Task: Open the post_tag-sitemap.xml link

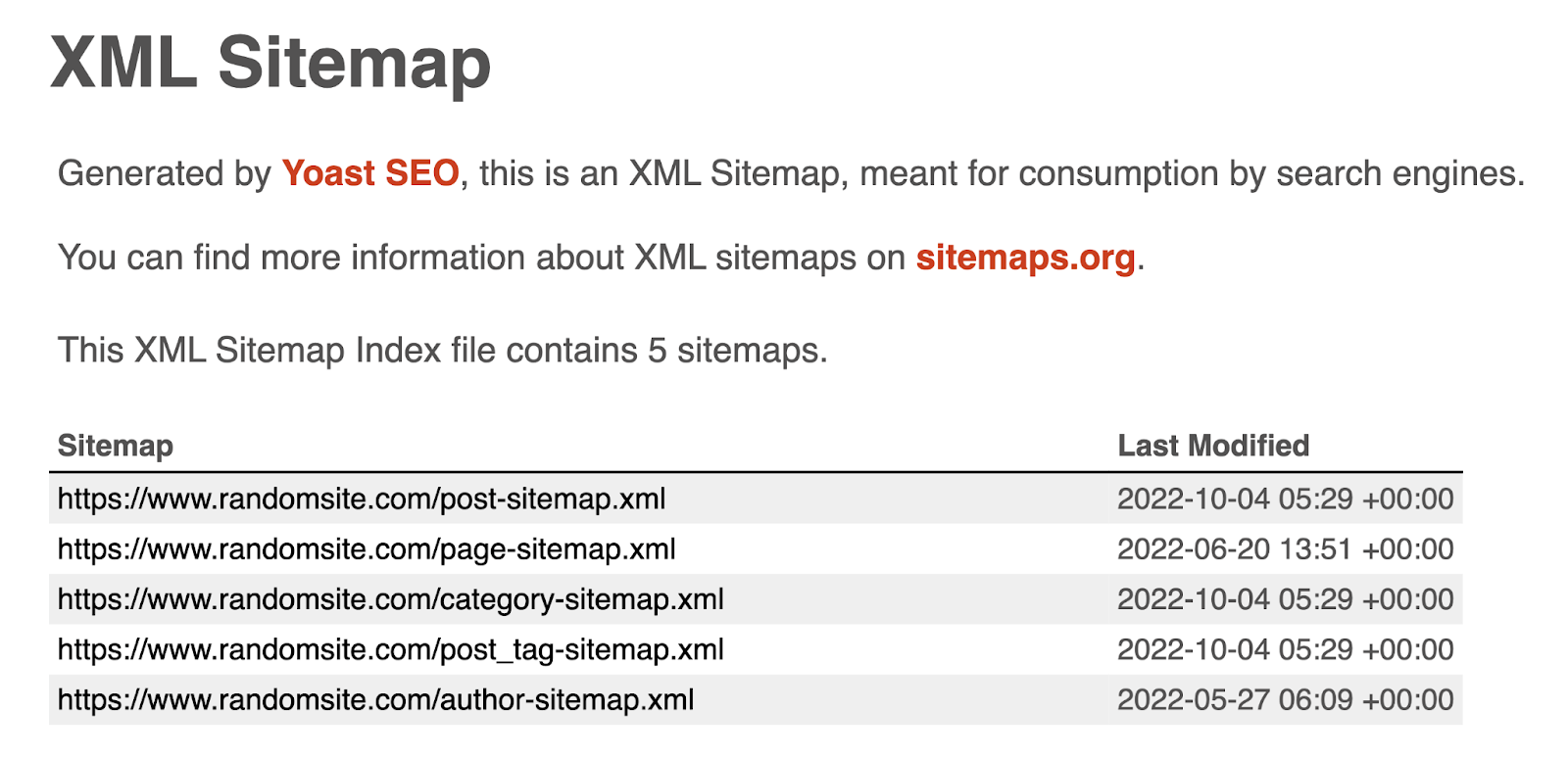Action: pyautogui.click(x=390, y=649)
